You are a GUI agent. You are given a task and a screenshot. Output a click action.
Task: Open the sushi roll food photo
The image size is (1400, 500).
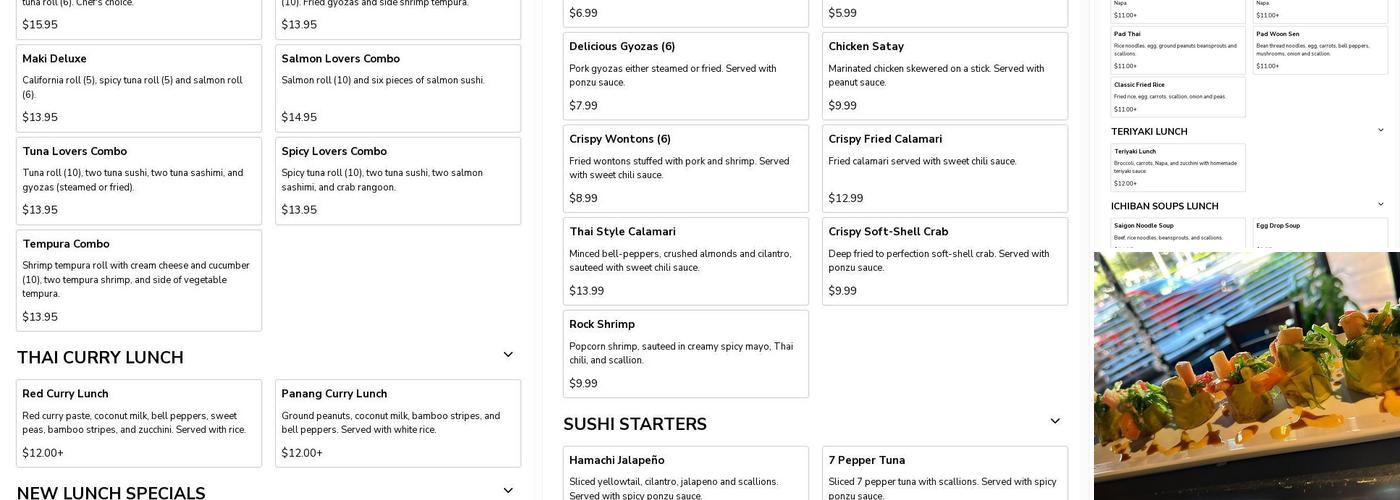pos(1246,376)
